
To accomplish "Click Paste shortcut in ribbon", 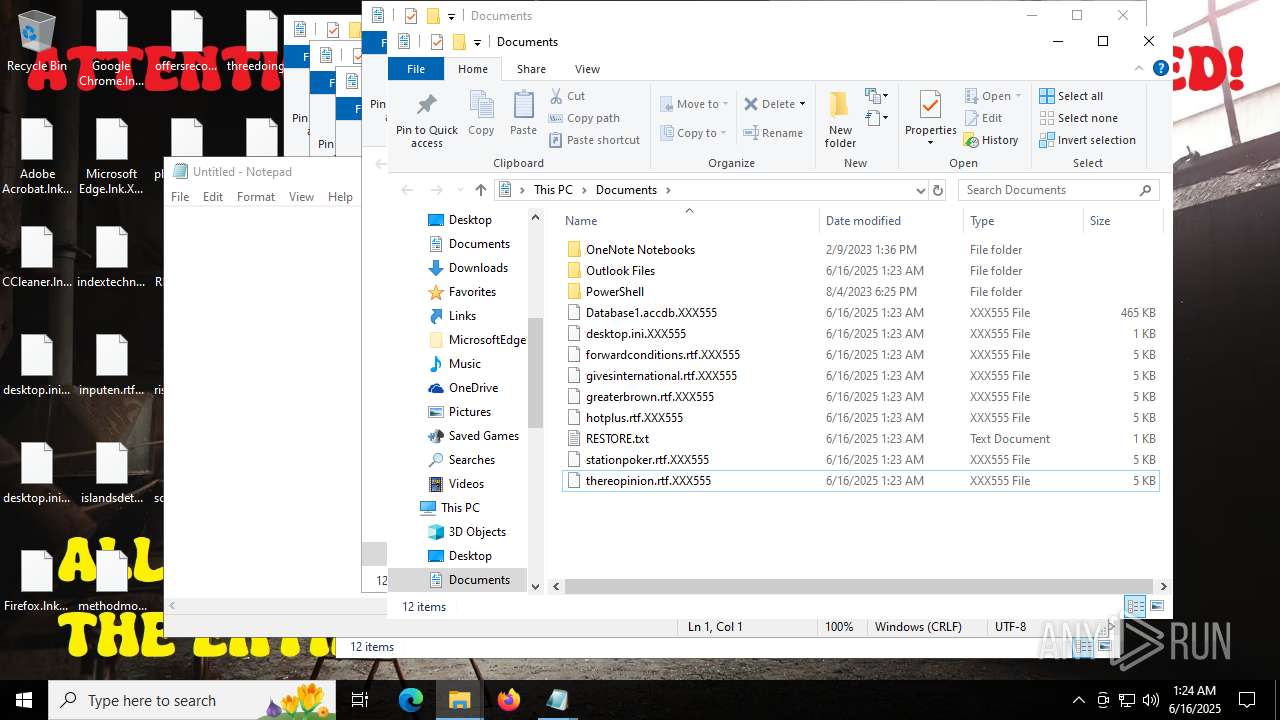I will tap(594, 140).
